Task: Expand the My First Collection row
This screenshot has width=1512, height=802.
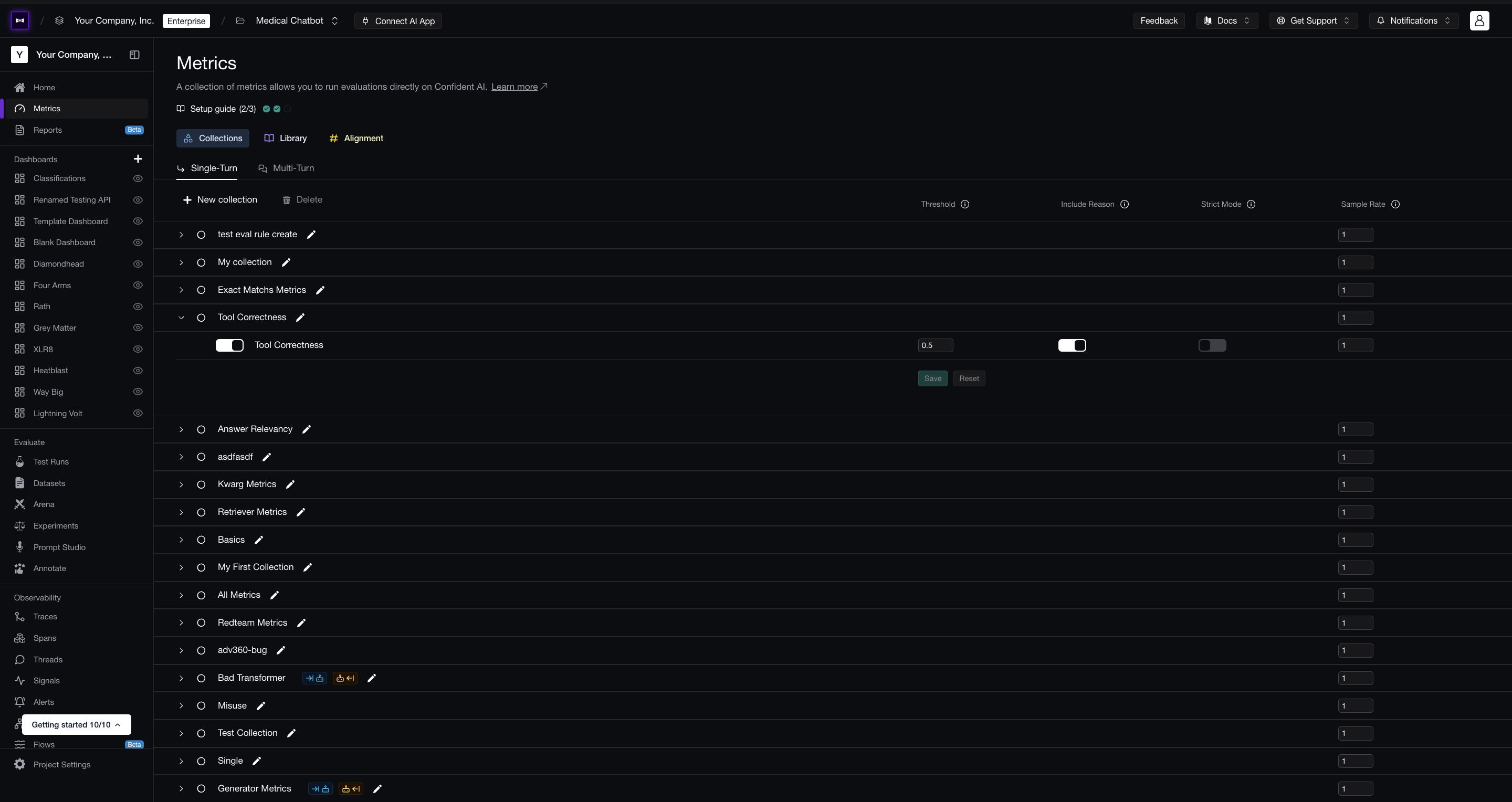Action: (181, 567)
